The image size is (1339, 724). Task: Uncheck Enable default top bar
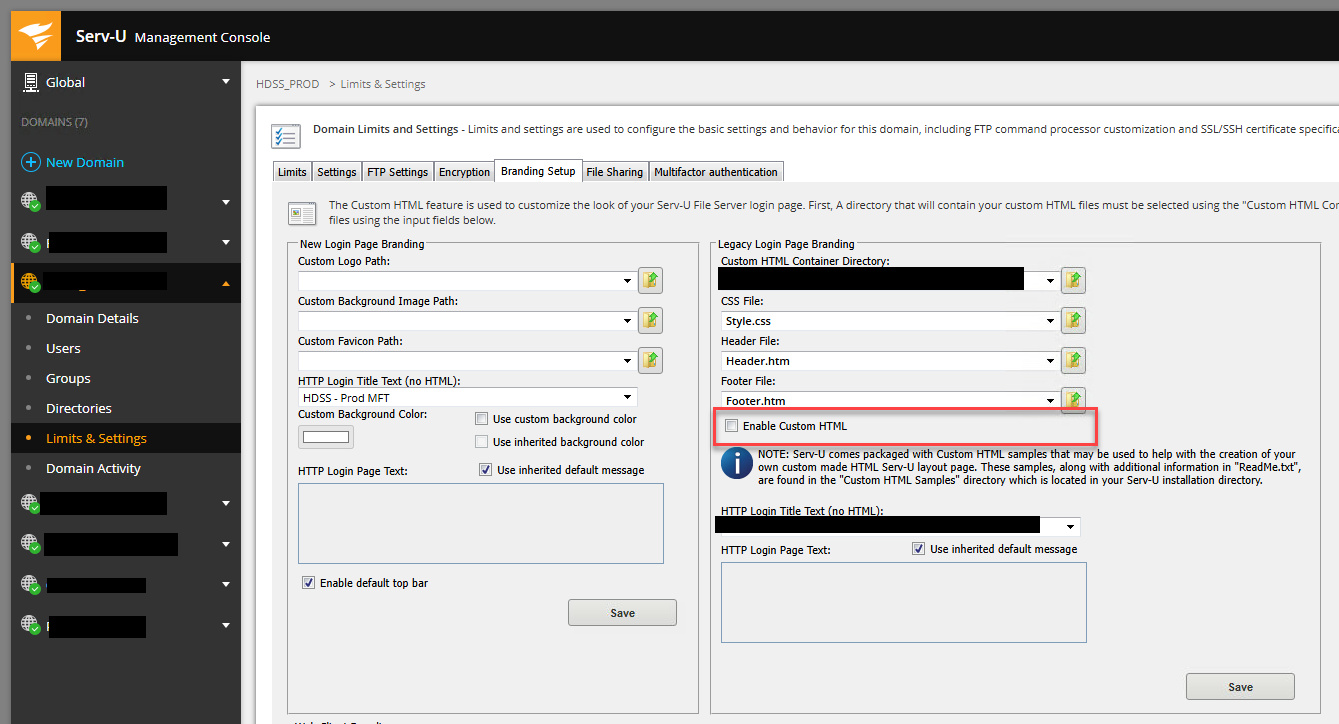pyautogui.click(x=308, y=582)
